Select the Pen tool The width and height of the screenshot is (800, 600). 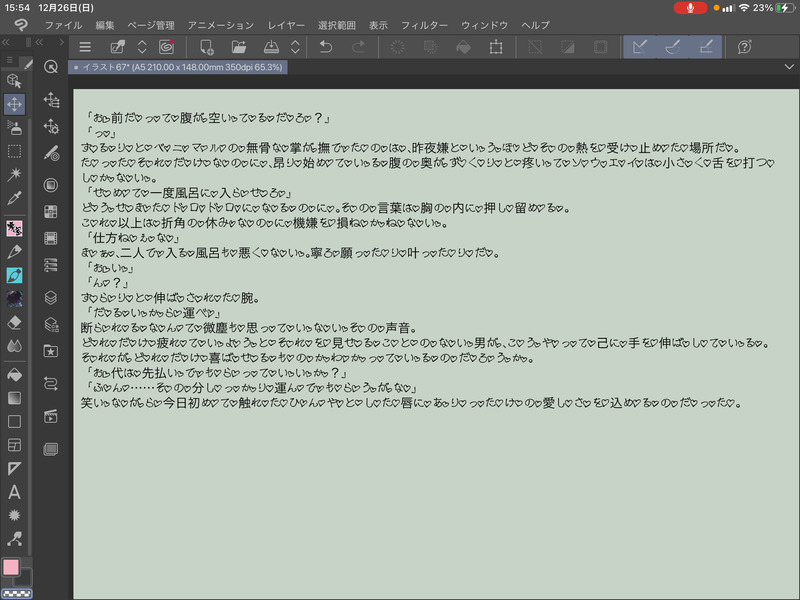point(14,252)
